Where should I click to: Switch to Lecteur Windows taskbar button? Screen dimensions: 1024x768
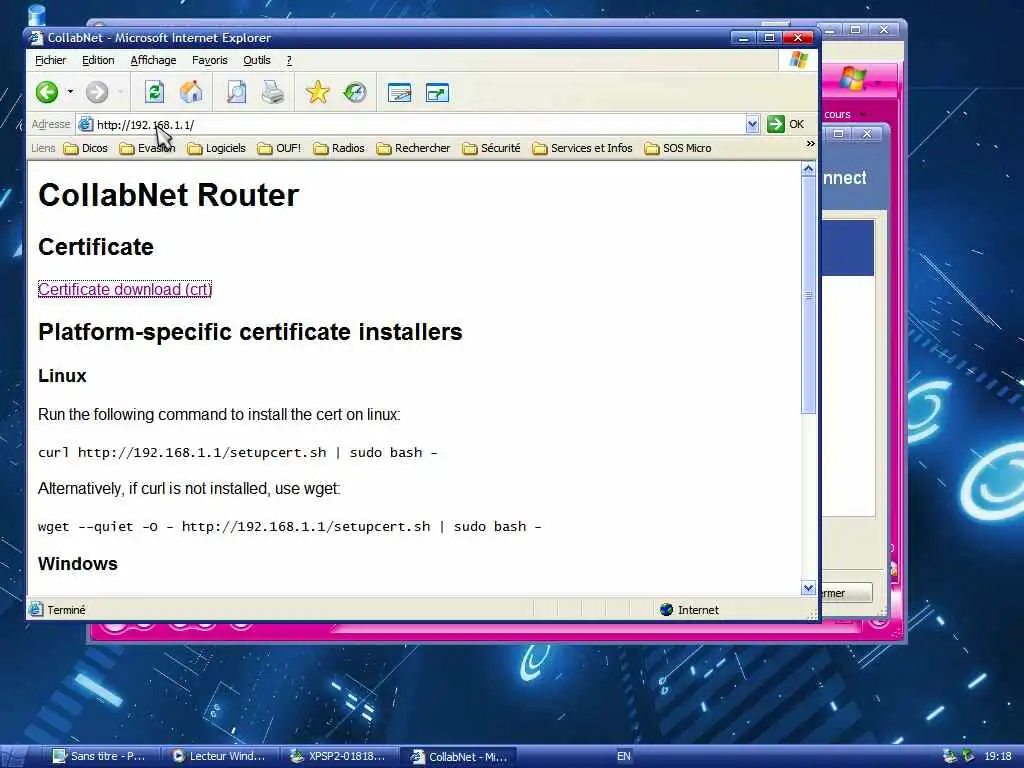tap(221, 756)
